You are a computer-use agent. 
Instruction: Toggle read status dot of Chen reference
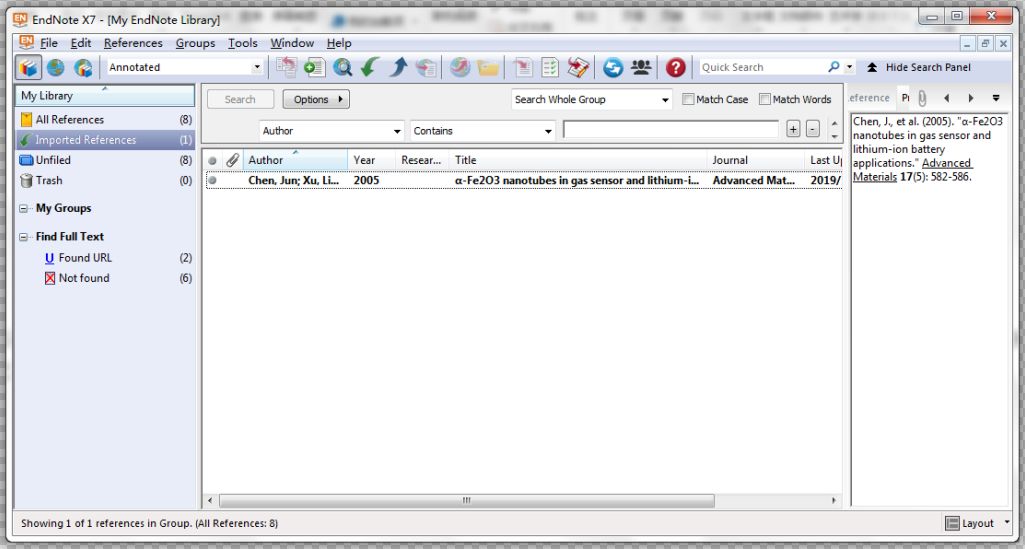pos(212,180)
